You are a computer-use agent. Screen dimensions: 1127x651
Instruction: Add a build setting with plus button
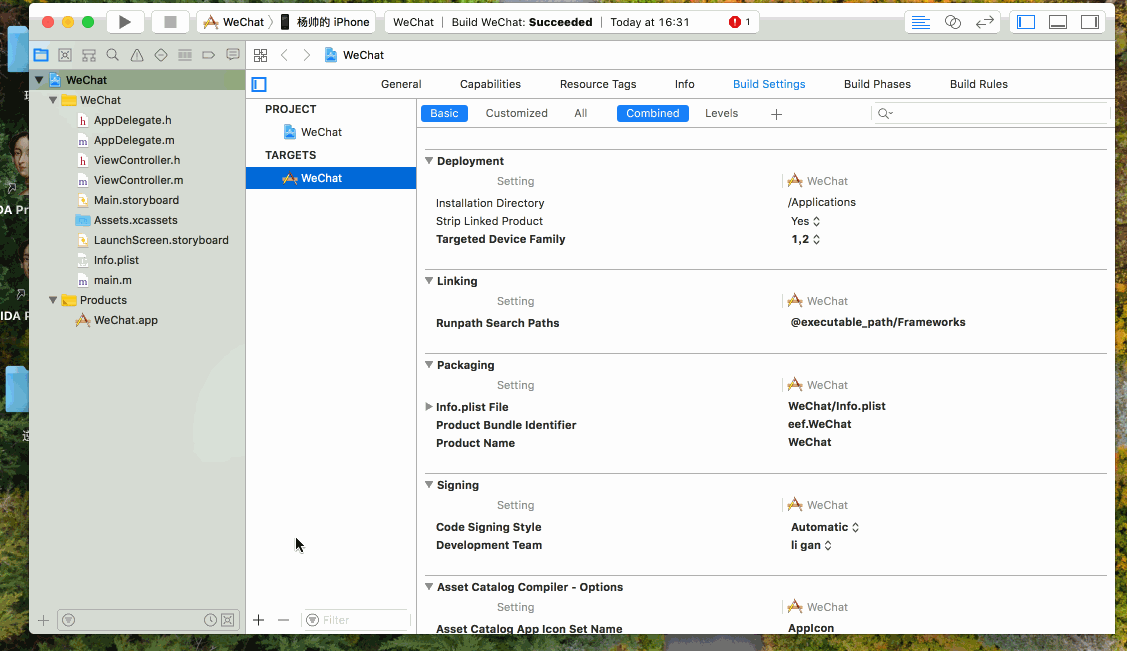(776, 114)
